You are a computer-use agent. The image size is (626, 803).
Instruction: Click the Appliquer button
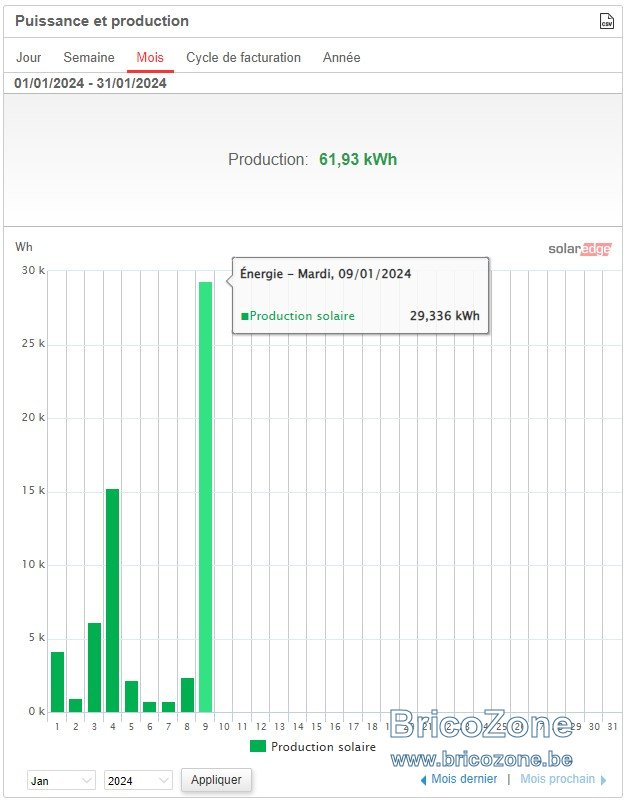(216, 779)
